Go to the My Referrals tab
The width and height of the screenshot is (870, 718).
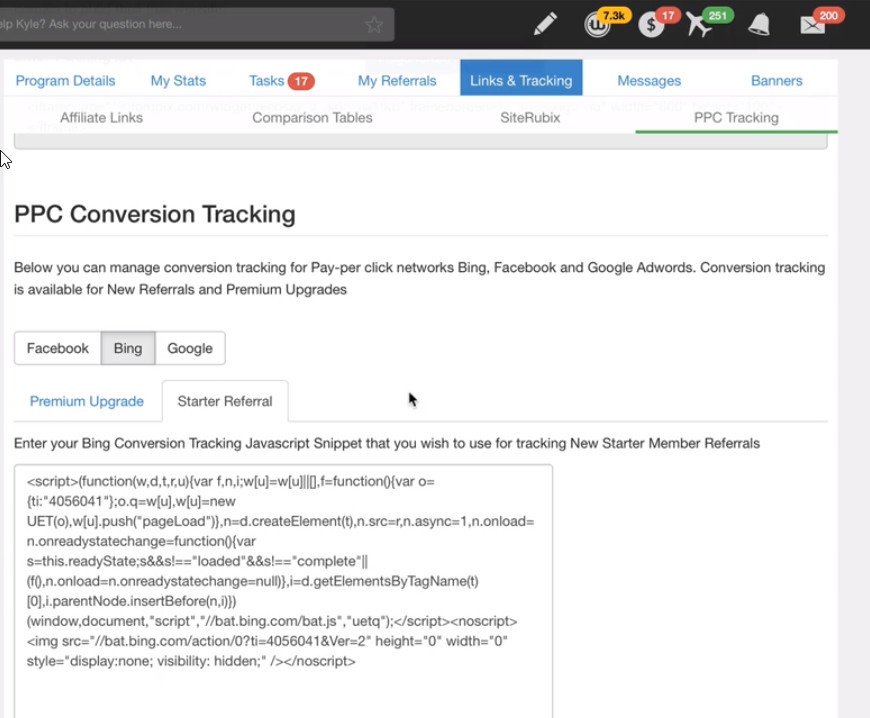coord(397,80)
